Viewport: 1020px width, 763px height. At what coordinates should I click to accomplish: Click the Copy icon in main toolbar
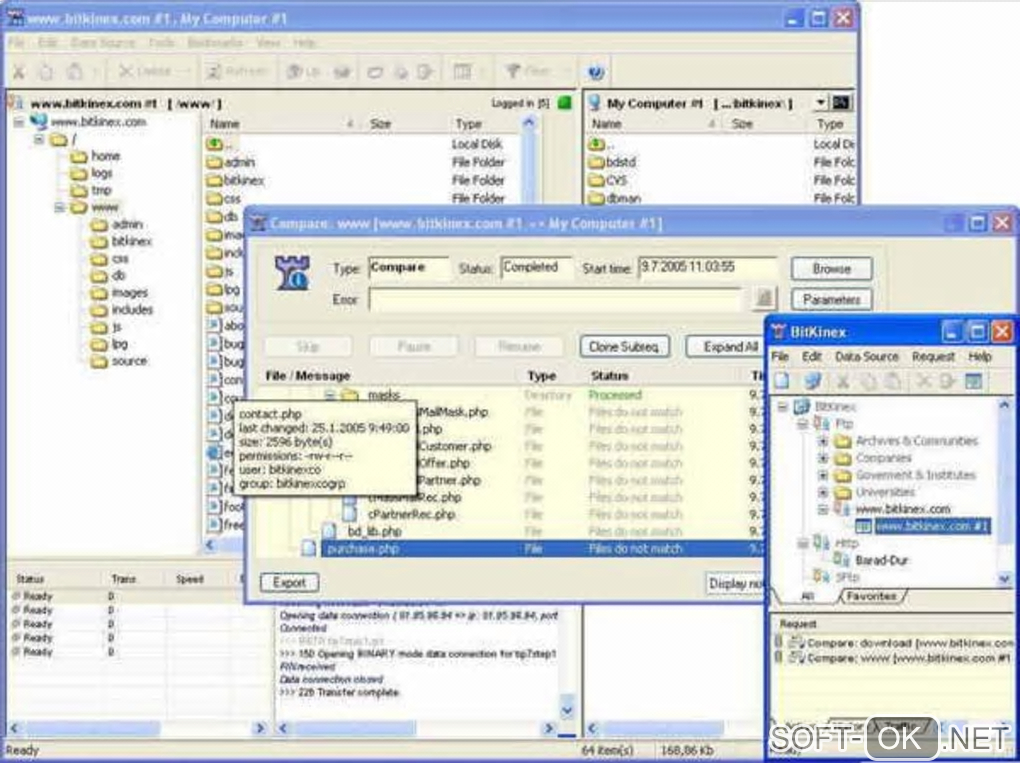(47, 72)
